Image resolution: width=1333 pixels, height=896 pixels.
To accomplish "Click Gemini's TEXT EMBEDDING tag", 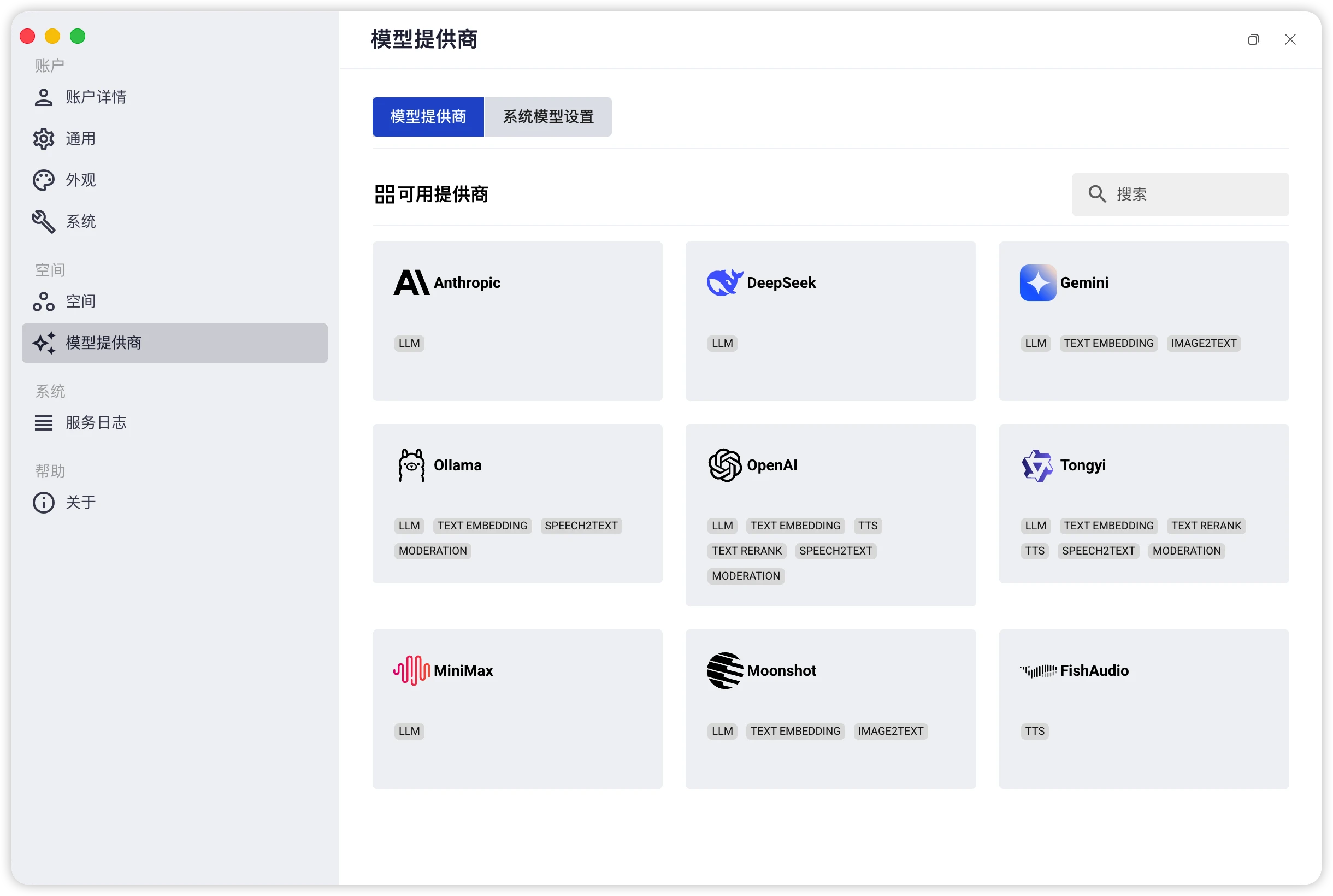I will click(x=1108, y=344).
